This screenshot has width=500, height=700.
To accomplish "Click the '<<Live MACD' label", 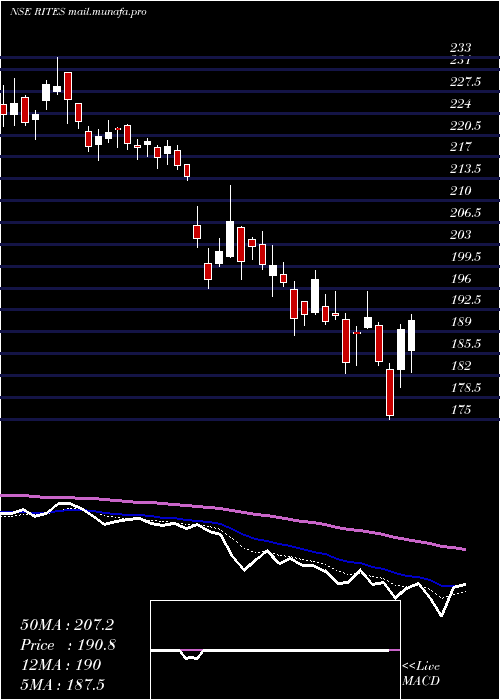I will pyautogui.click(x=421, y=674).
